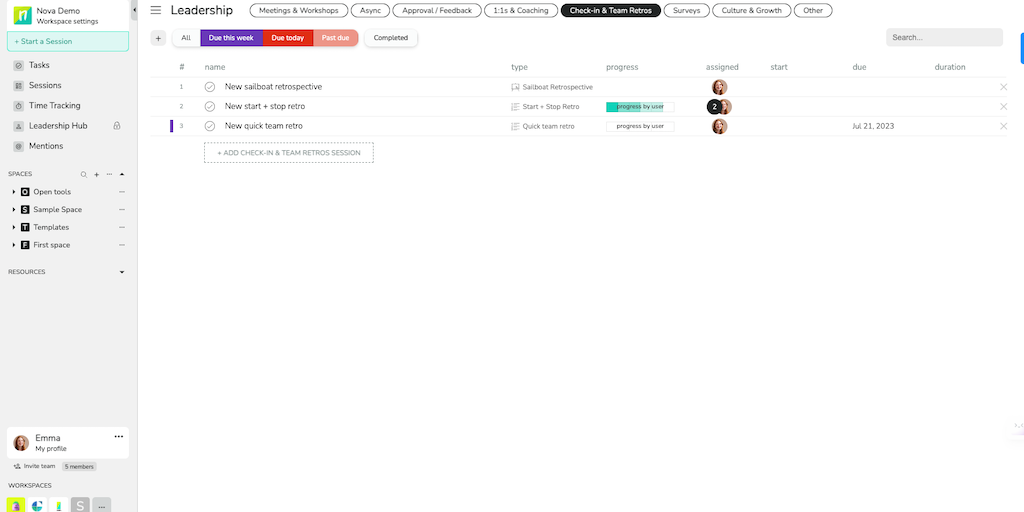The width and height of the screenshot is (1024, 512).
Task: Switch to the gray S workspace
Action: point(80,505)
